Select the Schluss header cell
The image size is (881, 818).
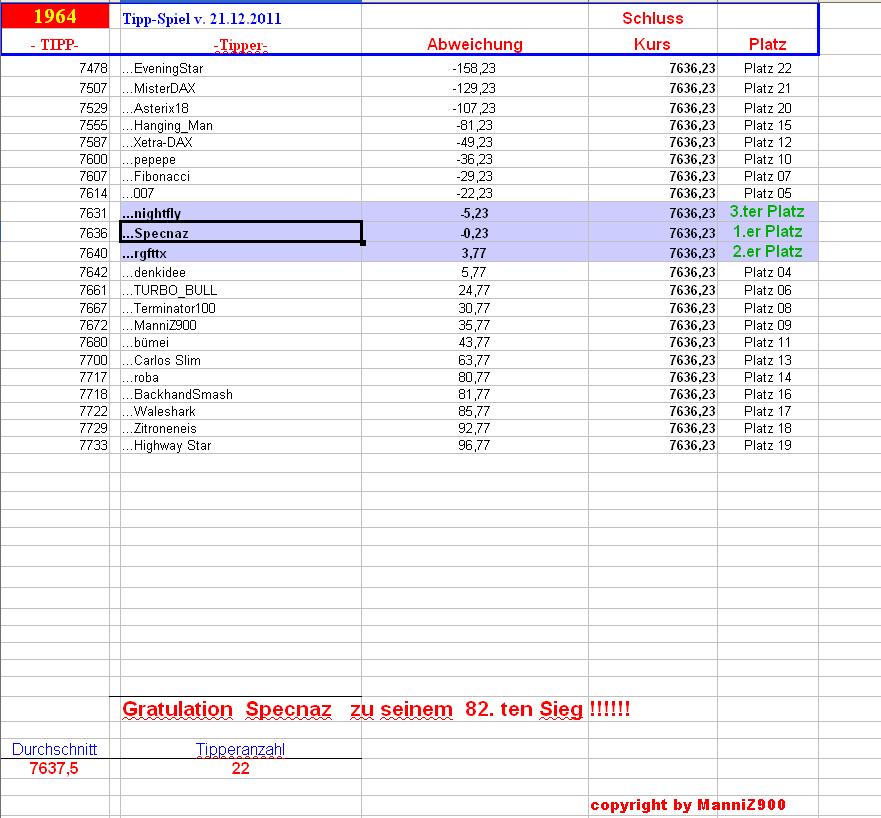[x=652, y=17]
